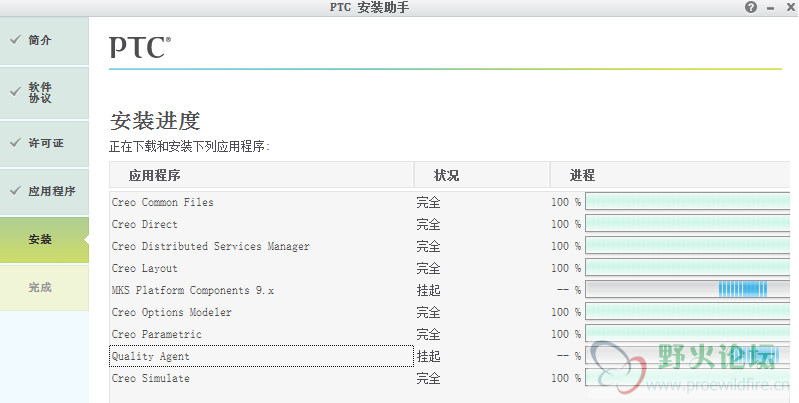Click Creo Distributed Services Manager progress bar
Viewport: 799px width, 403px height.
click(687, 245)
